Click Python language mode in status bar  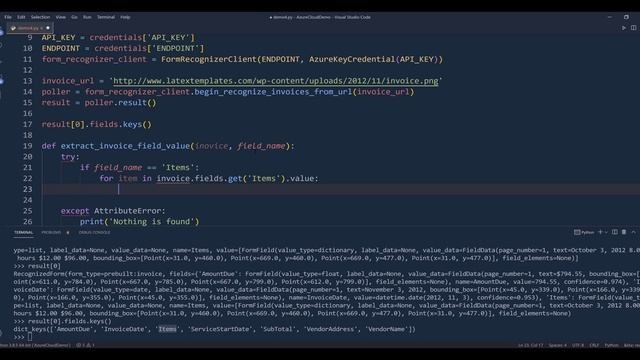click(x=611, y=345)
